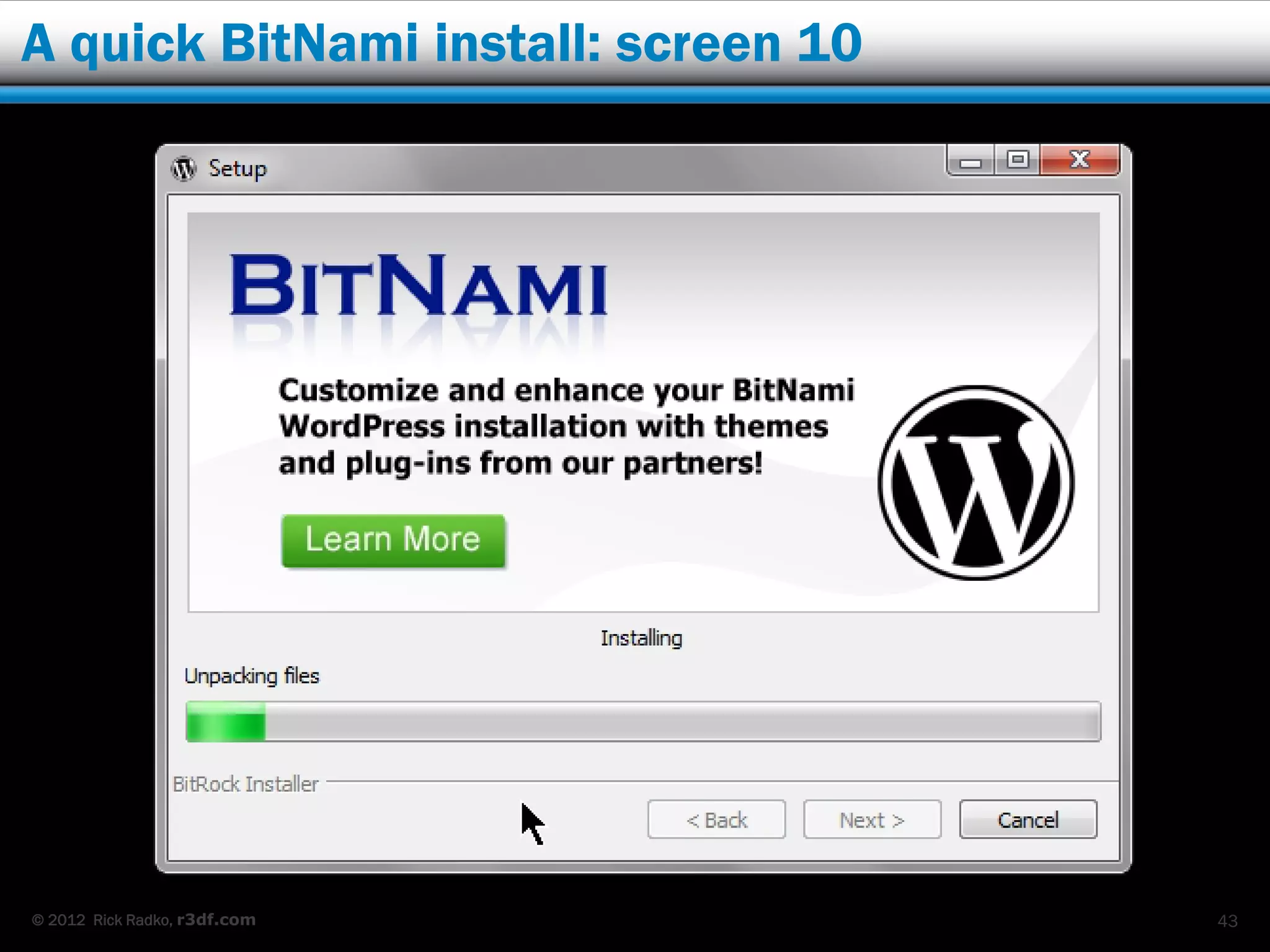Minimize the Setup window
The image size is (1270, 952).
click(x=970, y=161)
